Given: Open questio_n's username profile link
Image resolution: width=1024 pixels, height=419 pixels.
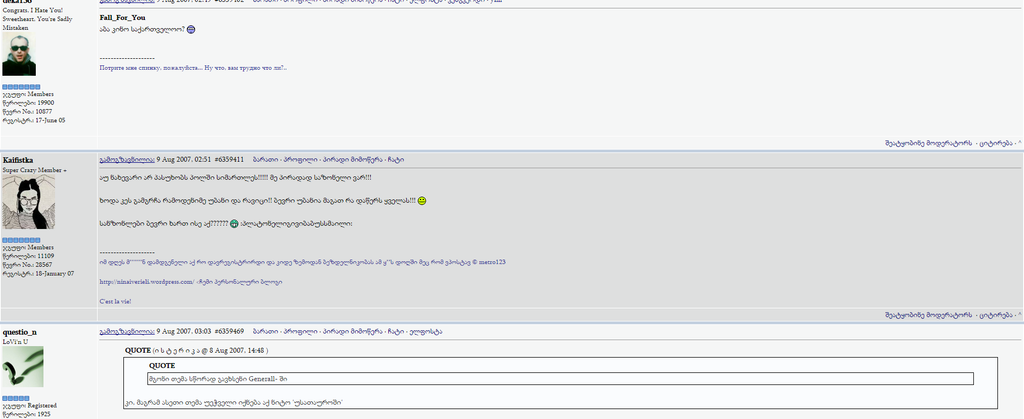Looking at the screenshot, I should pyautogui.click(x=20, y=332).
